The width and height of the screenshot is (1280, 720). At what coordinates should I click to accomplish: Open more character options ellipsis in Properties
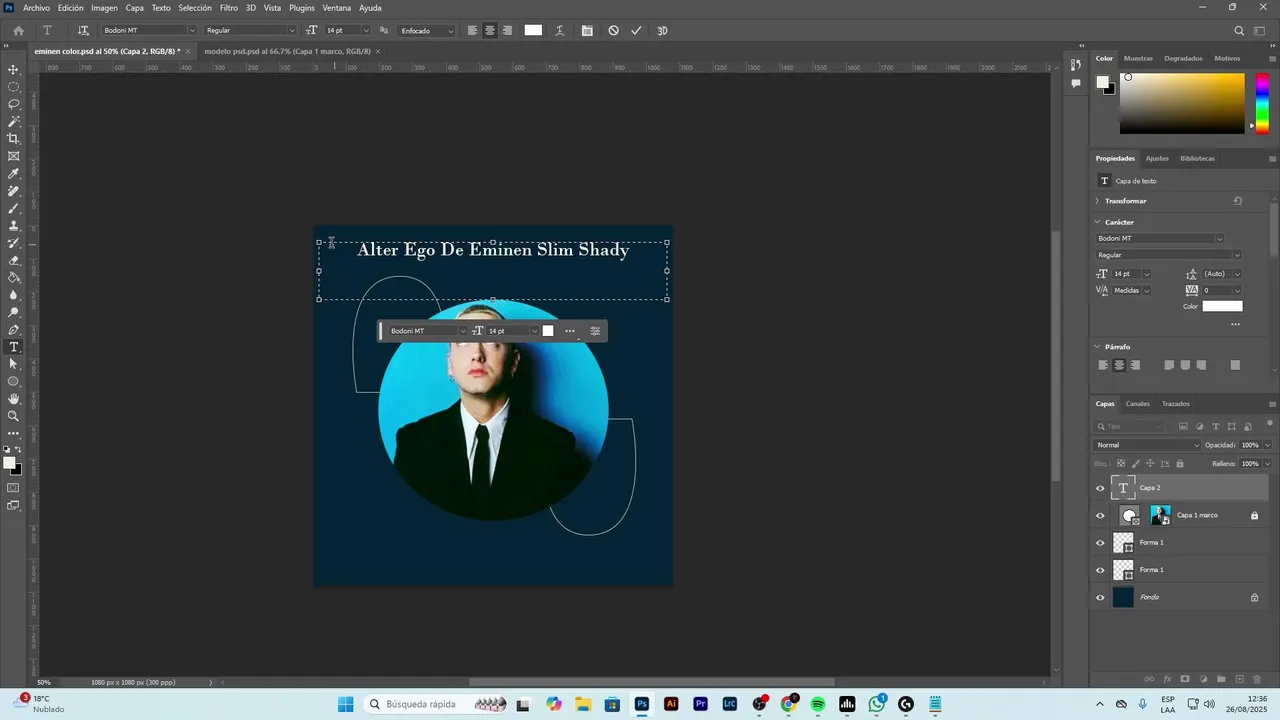(x=1235, y=324)
